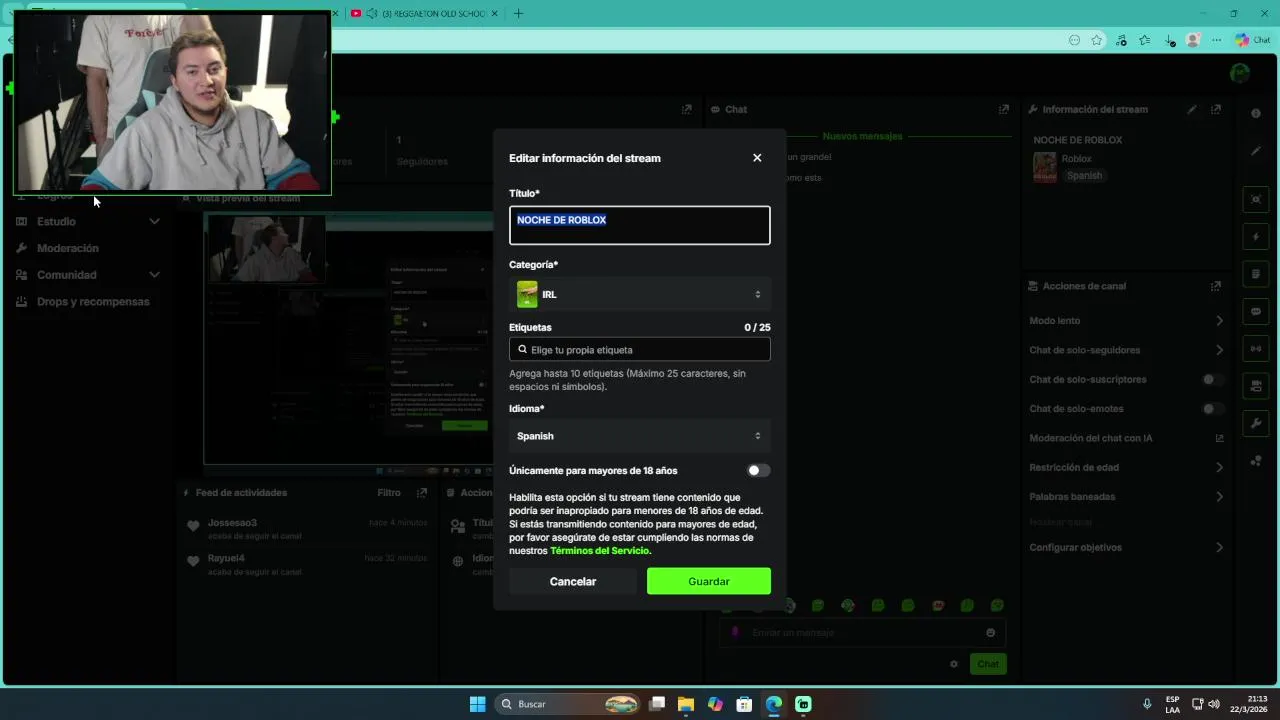Select Rayuel4 follow activity entry

(x=308, y=564)
